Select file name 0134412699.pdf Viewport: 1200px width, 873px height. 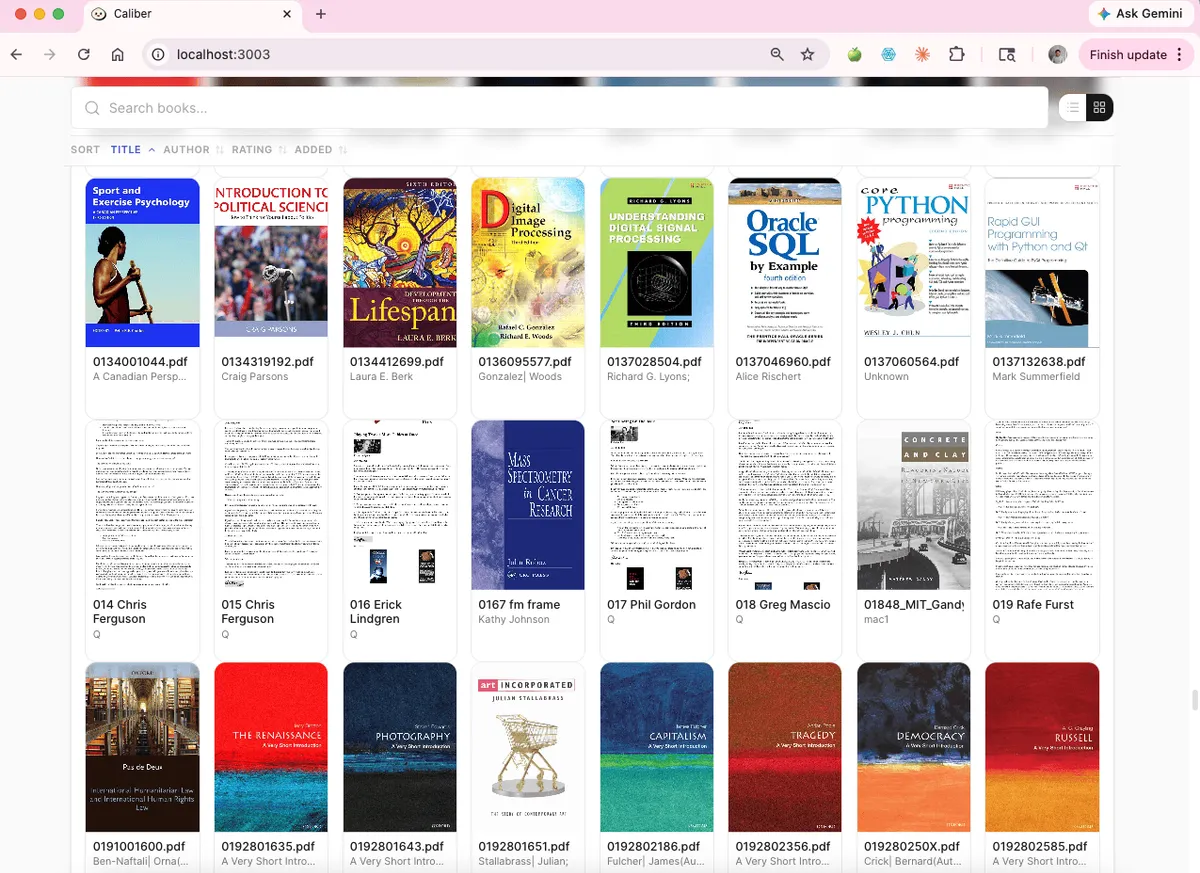[396, 362]
